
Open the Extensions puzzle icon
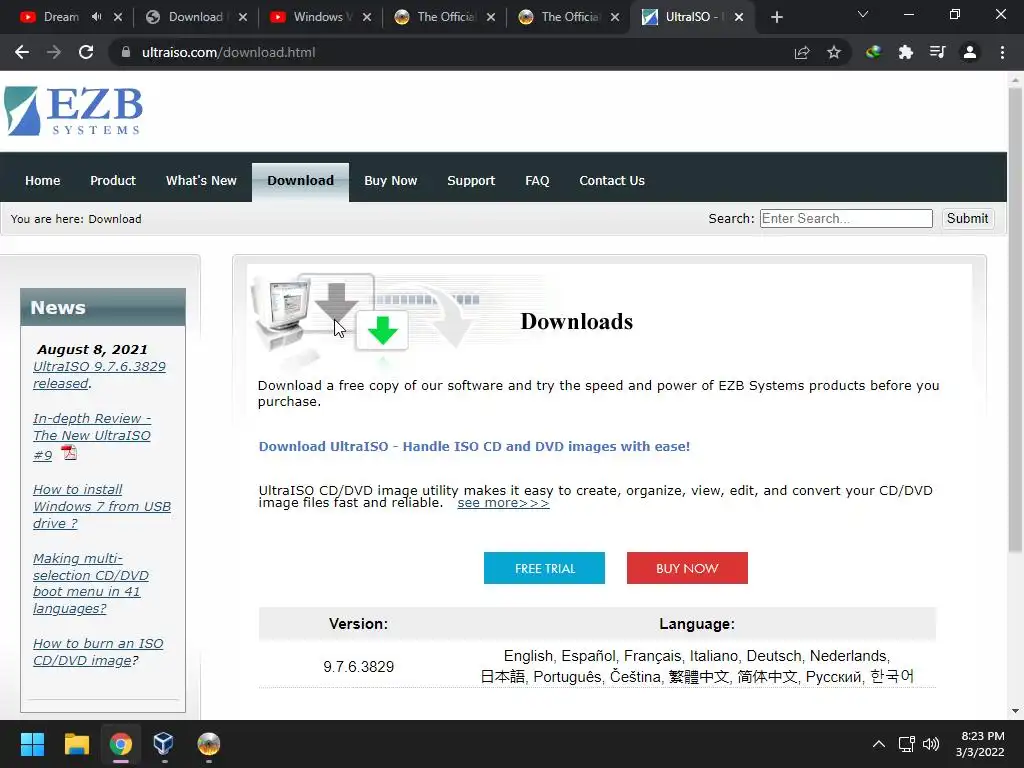click(905, 52)
